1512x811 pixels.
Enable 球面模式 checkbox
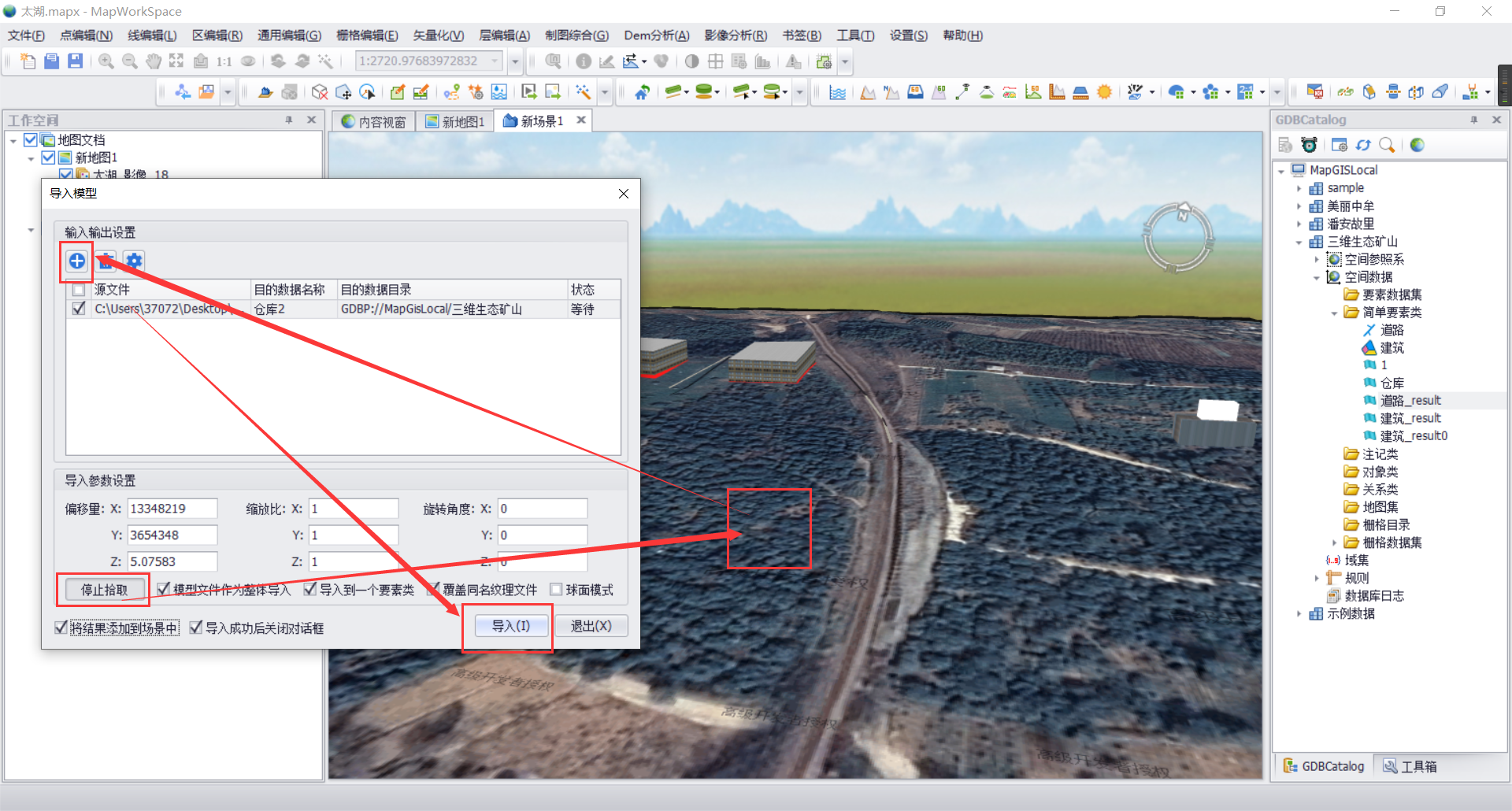557,589
